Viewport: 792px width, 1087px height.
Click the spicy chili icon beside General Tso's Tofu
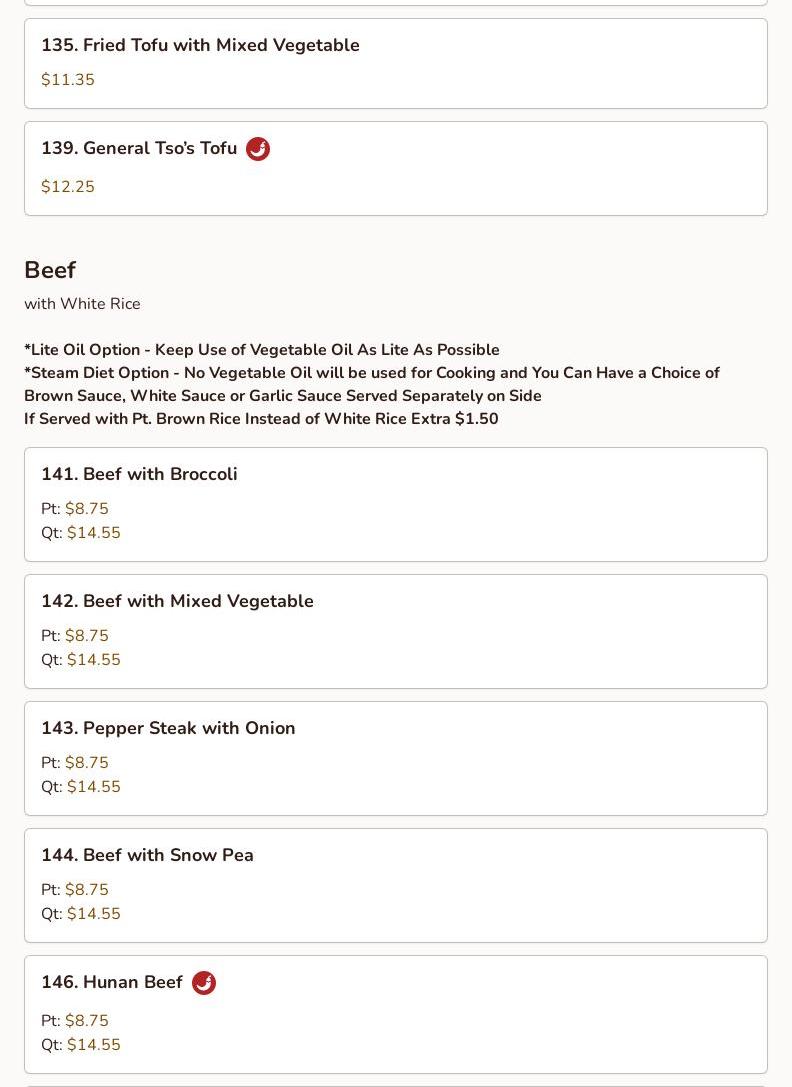258,149
